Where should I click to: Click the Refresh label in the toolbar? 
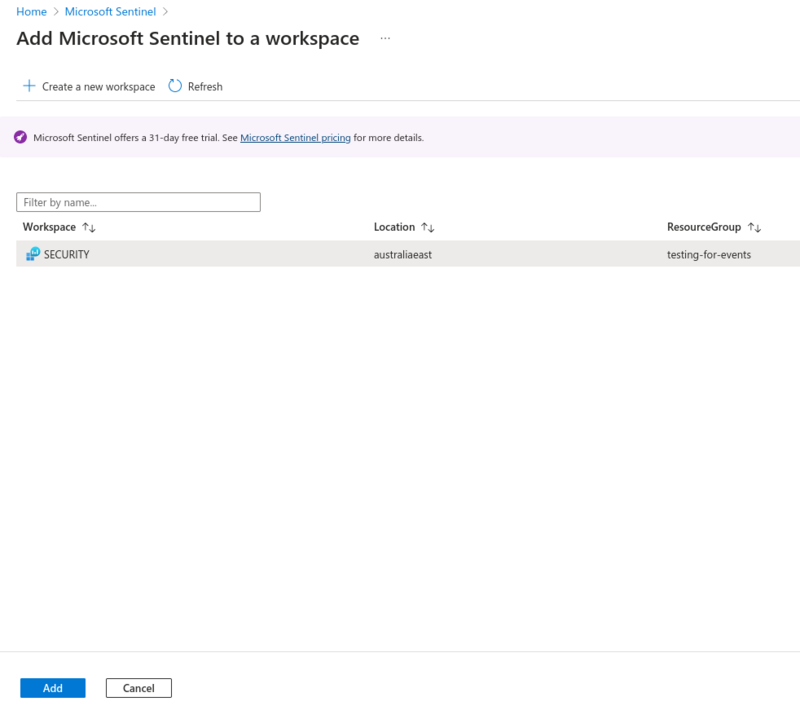click(205, 87)
